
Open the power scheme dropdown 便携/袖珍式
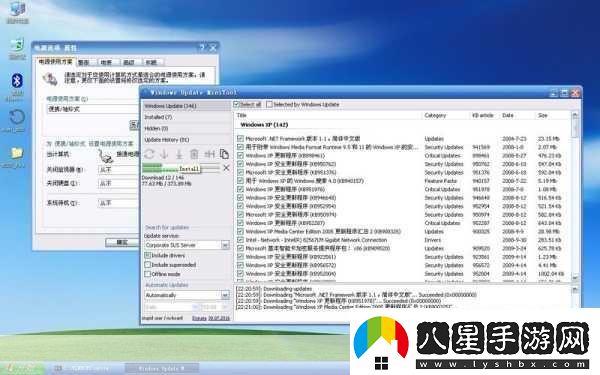point(92,109)
